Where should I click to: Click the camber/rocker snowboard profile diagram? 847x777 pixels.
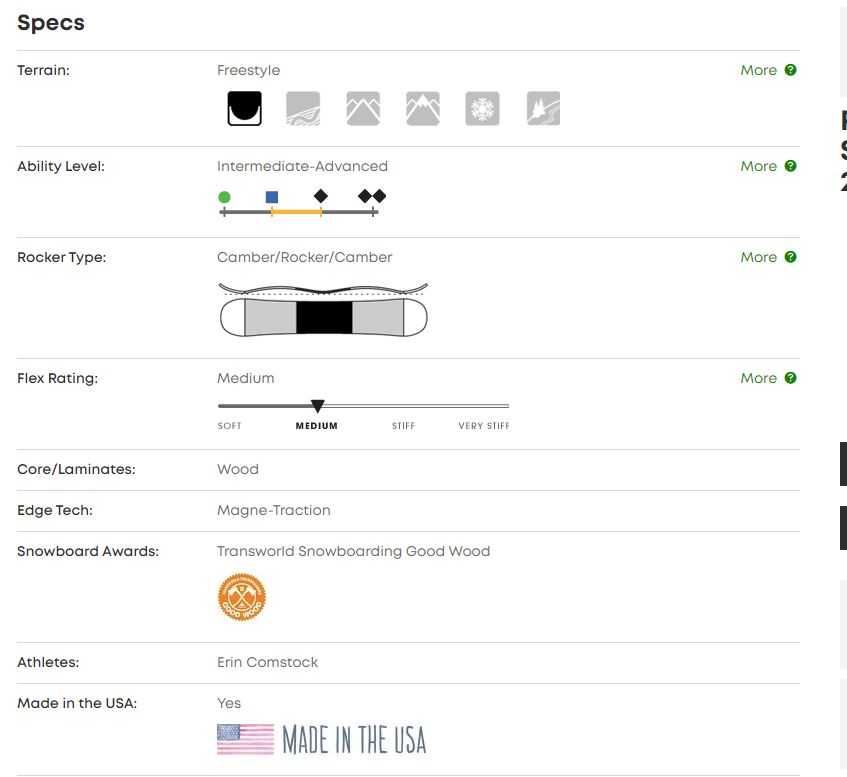tap(323, 310)
